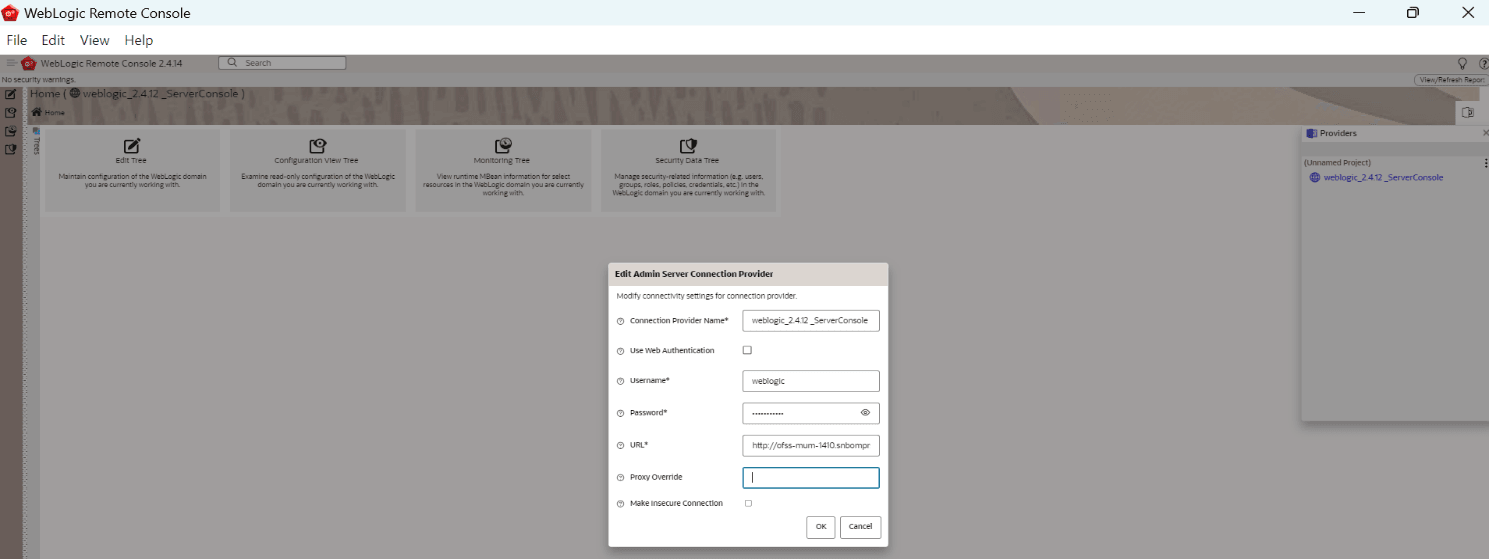
Task: Click the globe icon in the Home page title
Action: coord(75,94)
